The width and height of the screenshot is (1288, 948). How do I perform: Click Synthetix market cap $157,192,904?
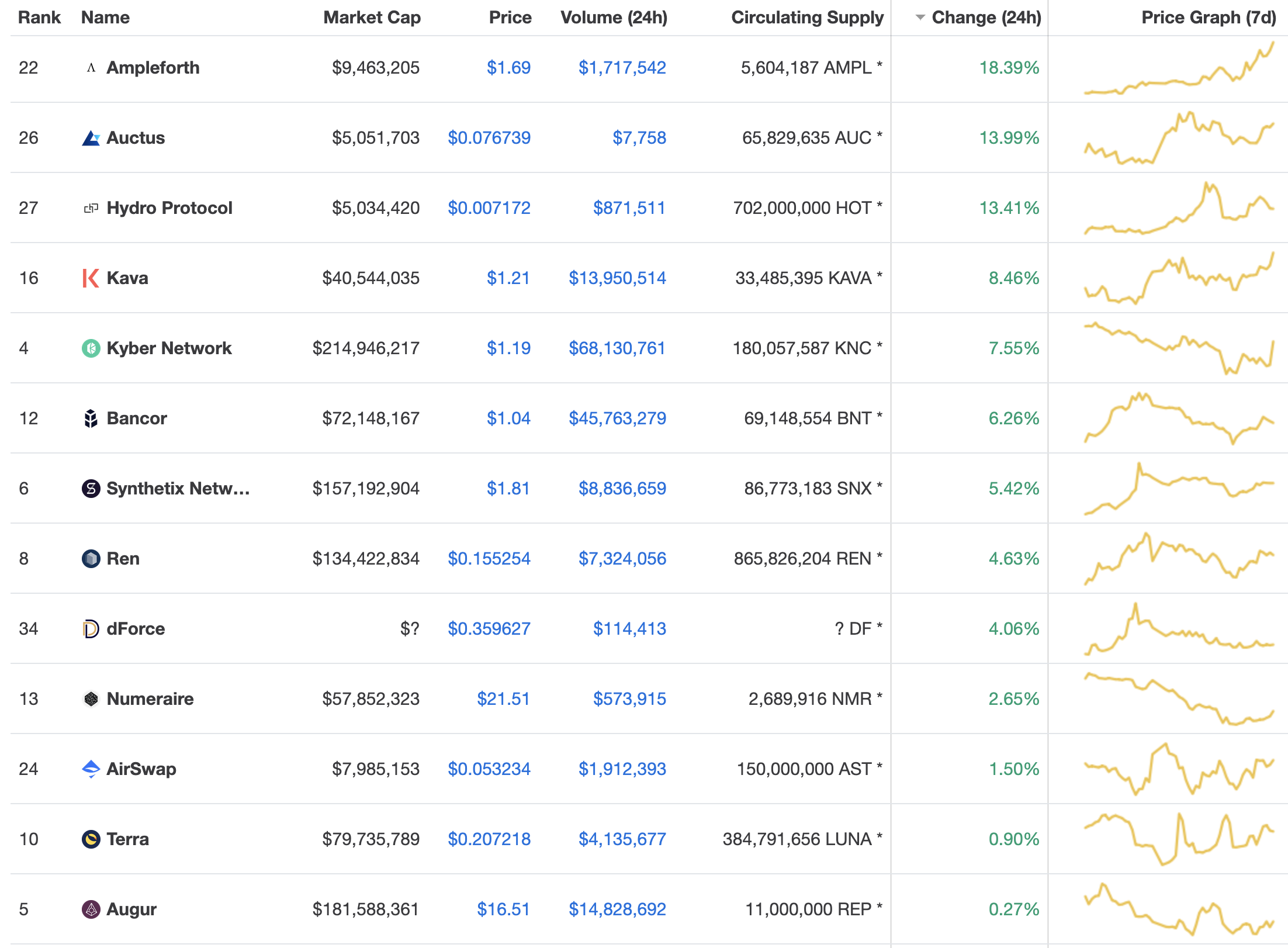[366, 489]
